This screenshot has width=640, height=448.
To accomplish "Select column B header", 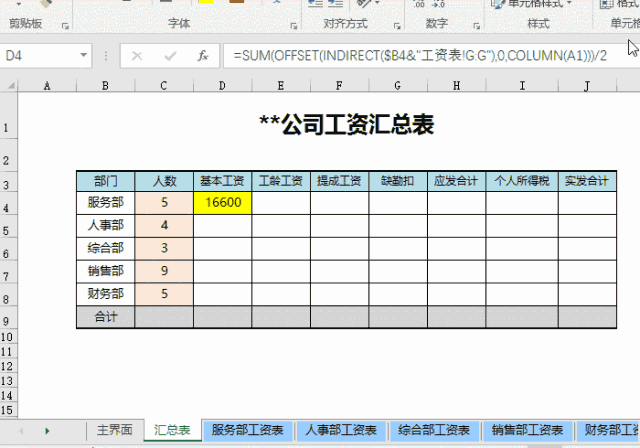I will tap(105, 86).
